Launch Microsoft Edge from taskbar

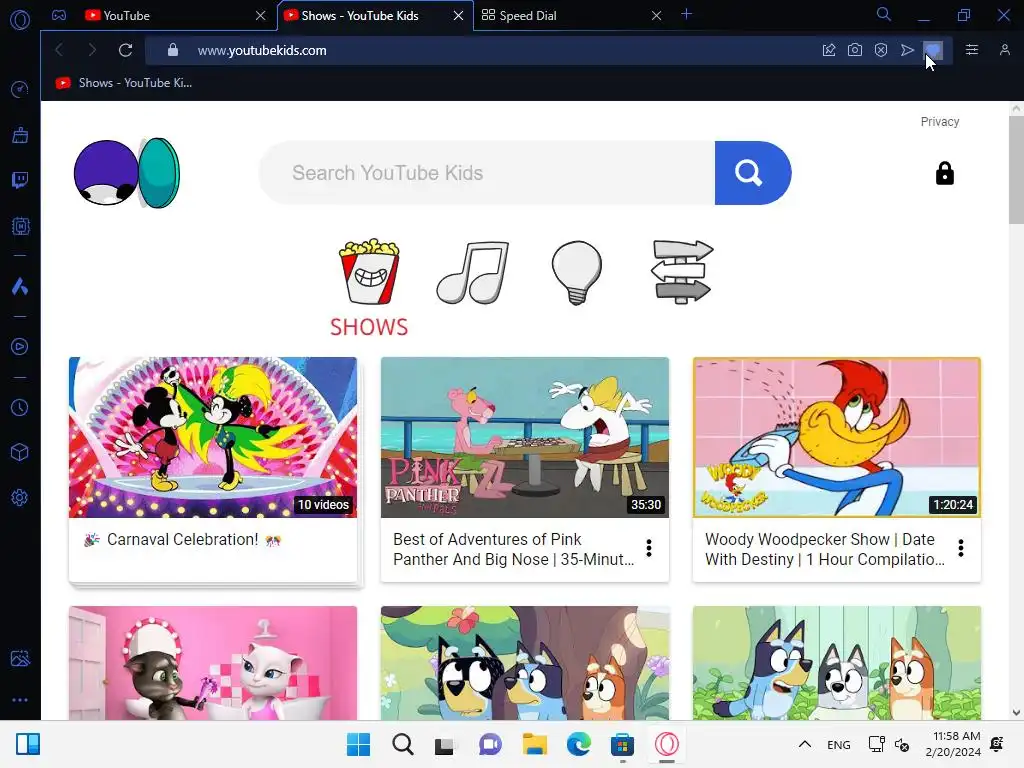pyautogui.click(x=579, y=744)
